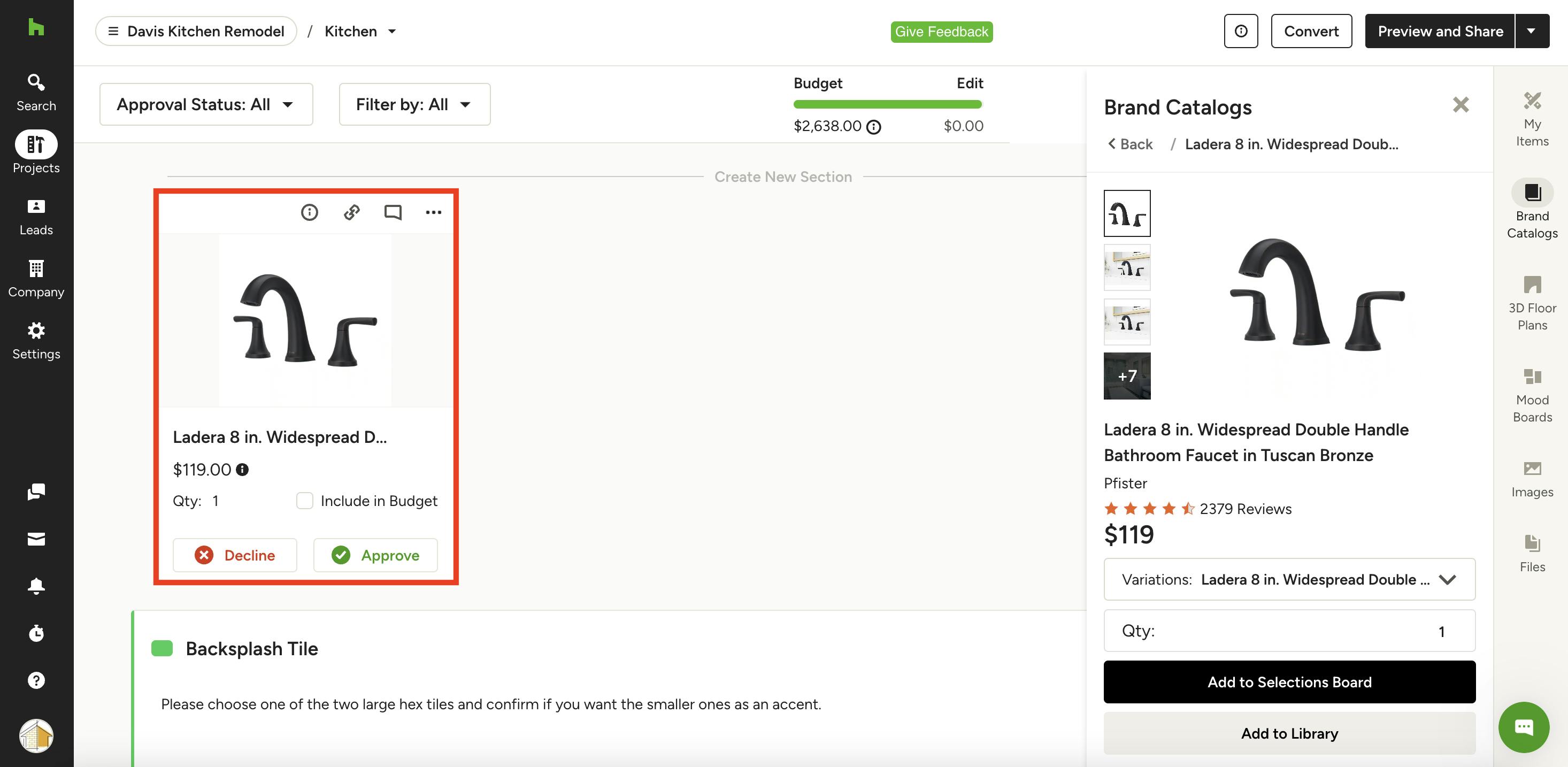1568x767 pixels.
Task: Open Davis Kitchen Remodel project menu
Action: point(196,31)
